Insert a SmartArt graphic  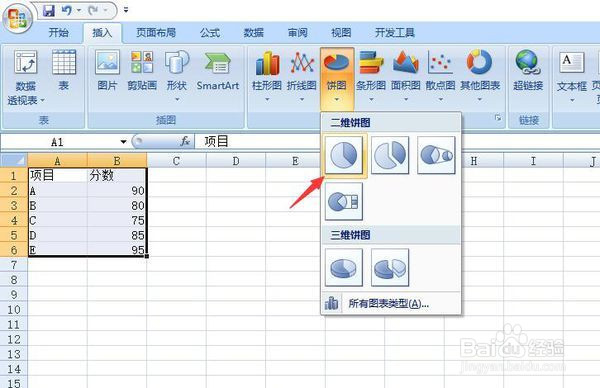click(x=218, y=71)
